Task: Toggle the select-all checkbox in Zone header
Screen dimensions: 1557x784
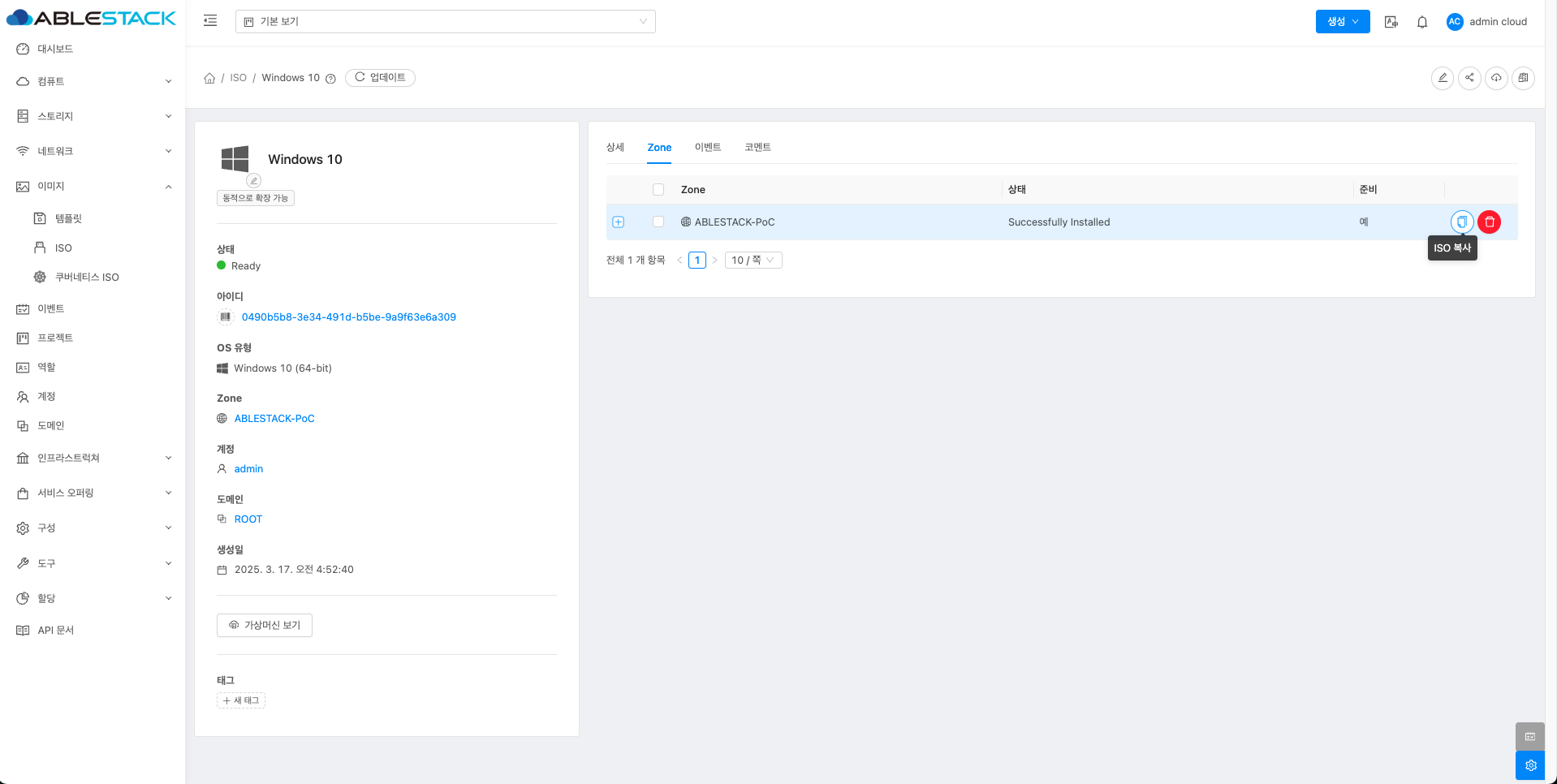Action: pyautogui.click(x=658, y=189)
